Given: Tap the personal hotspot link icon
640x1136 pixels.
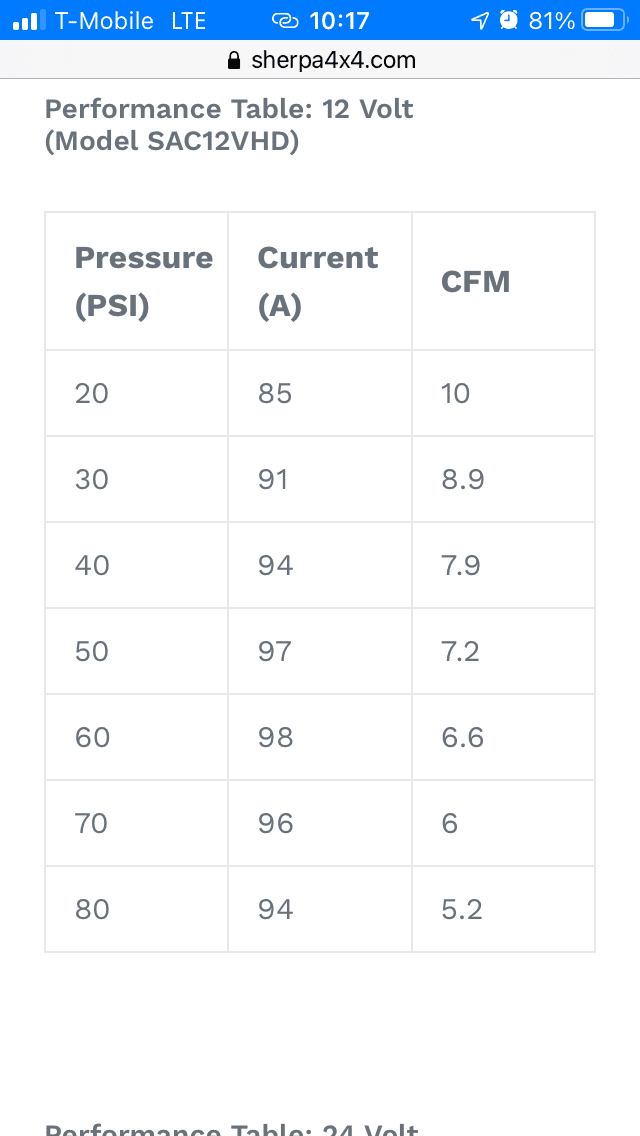Looking at the screenshot, I should pos(286,21).
